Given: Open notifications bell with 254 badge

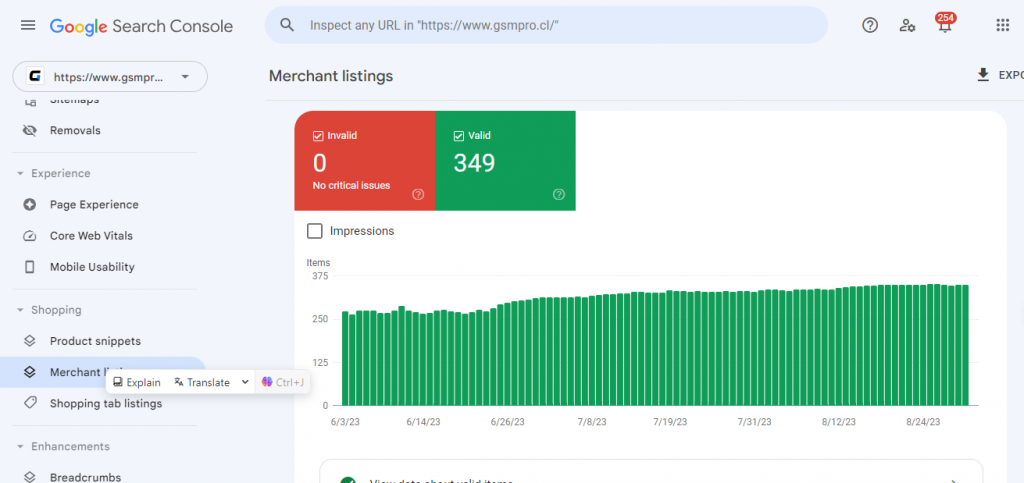Looking at the screenshot, I should tap(944, 25).
